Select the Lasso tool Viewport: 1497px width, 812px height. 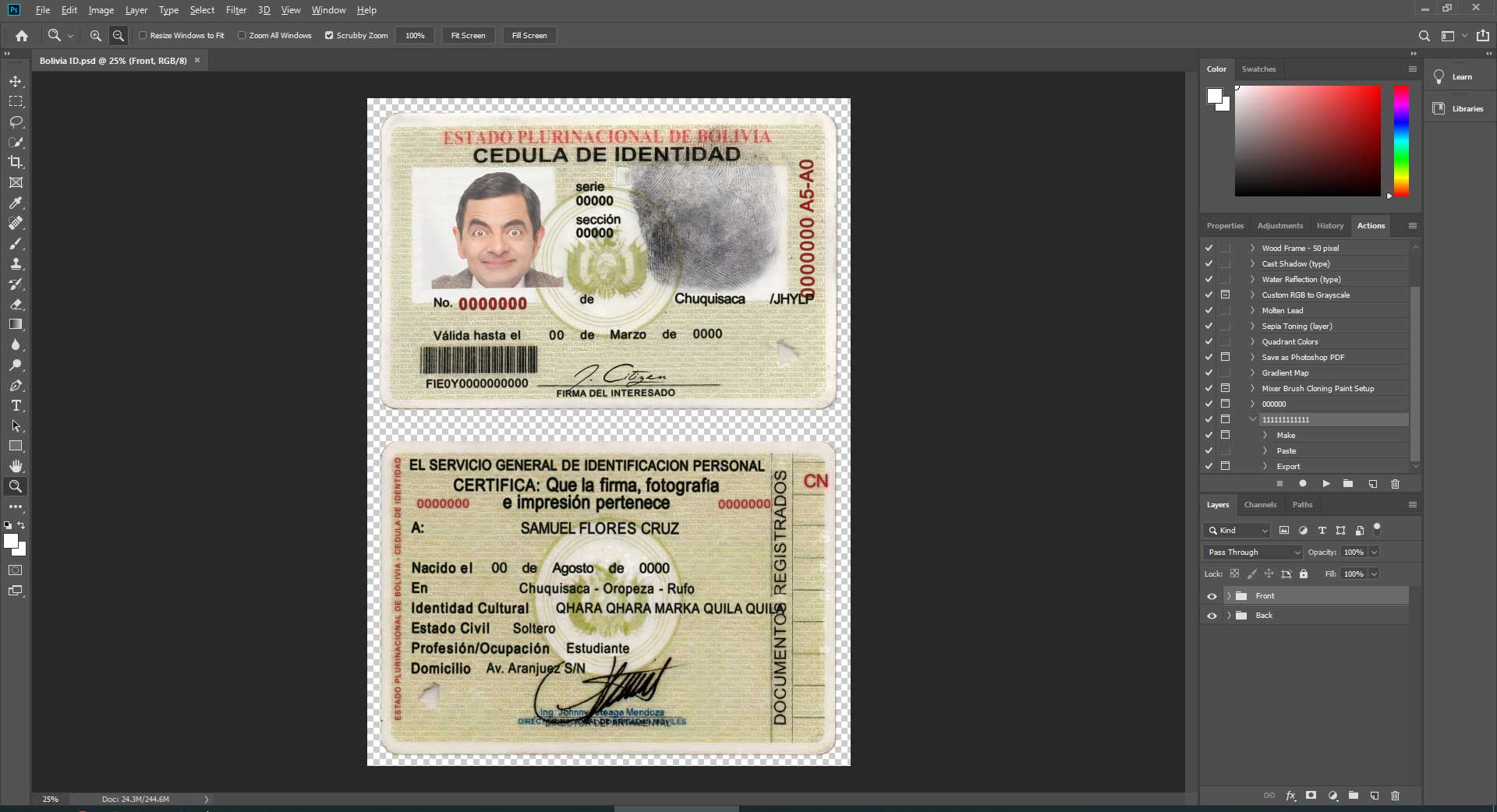[16, 122]
